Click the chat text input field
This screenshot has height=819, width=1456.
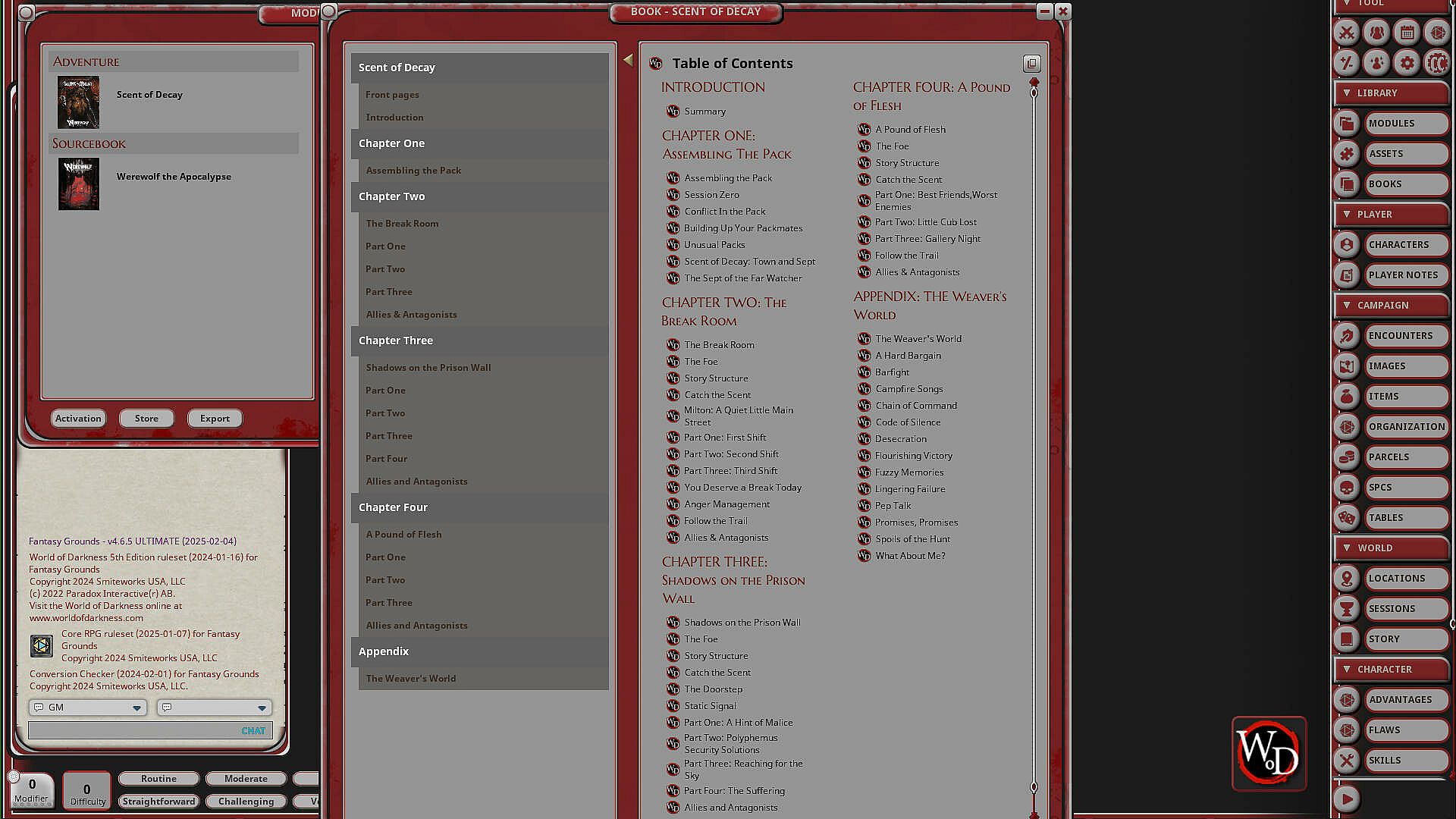(x=133, y=731)
